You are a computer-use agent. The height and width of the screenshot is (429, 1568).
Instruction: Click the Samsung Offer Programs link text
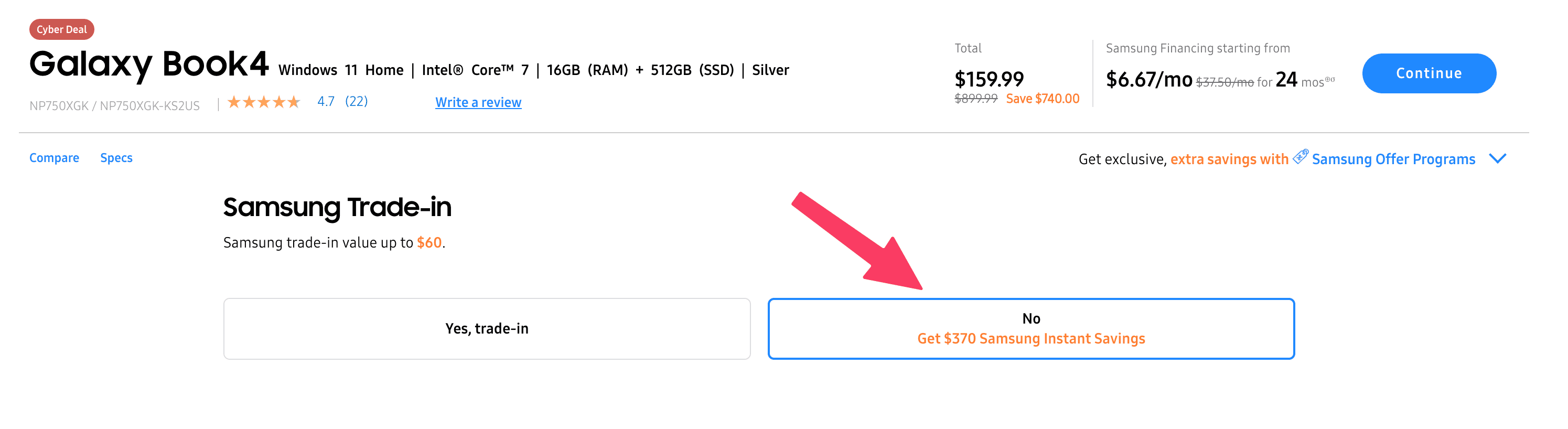1393,159
